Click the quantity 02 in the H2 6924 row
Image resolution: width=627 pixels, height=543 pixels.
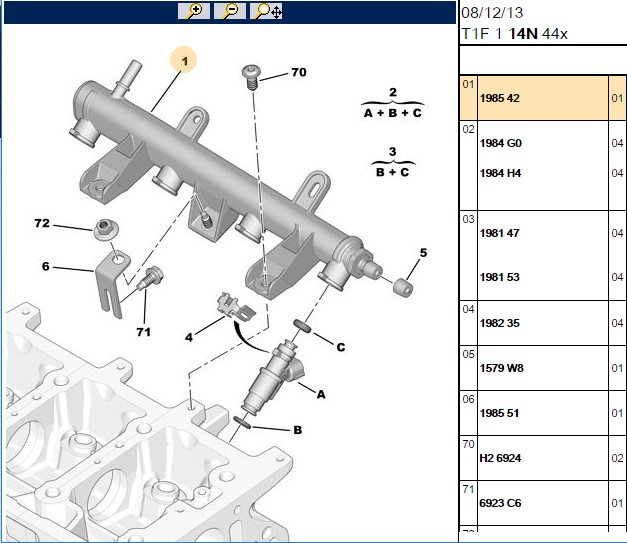(x=617, y=458)
